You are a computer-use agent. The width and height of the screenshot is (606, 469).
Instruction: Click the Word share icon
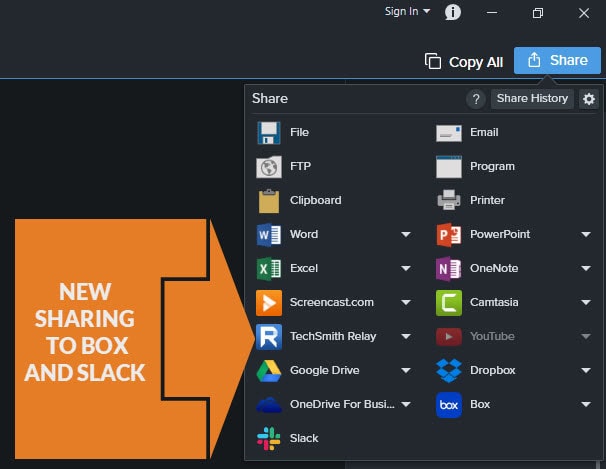tap(269, 235)
